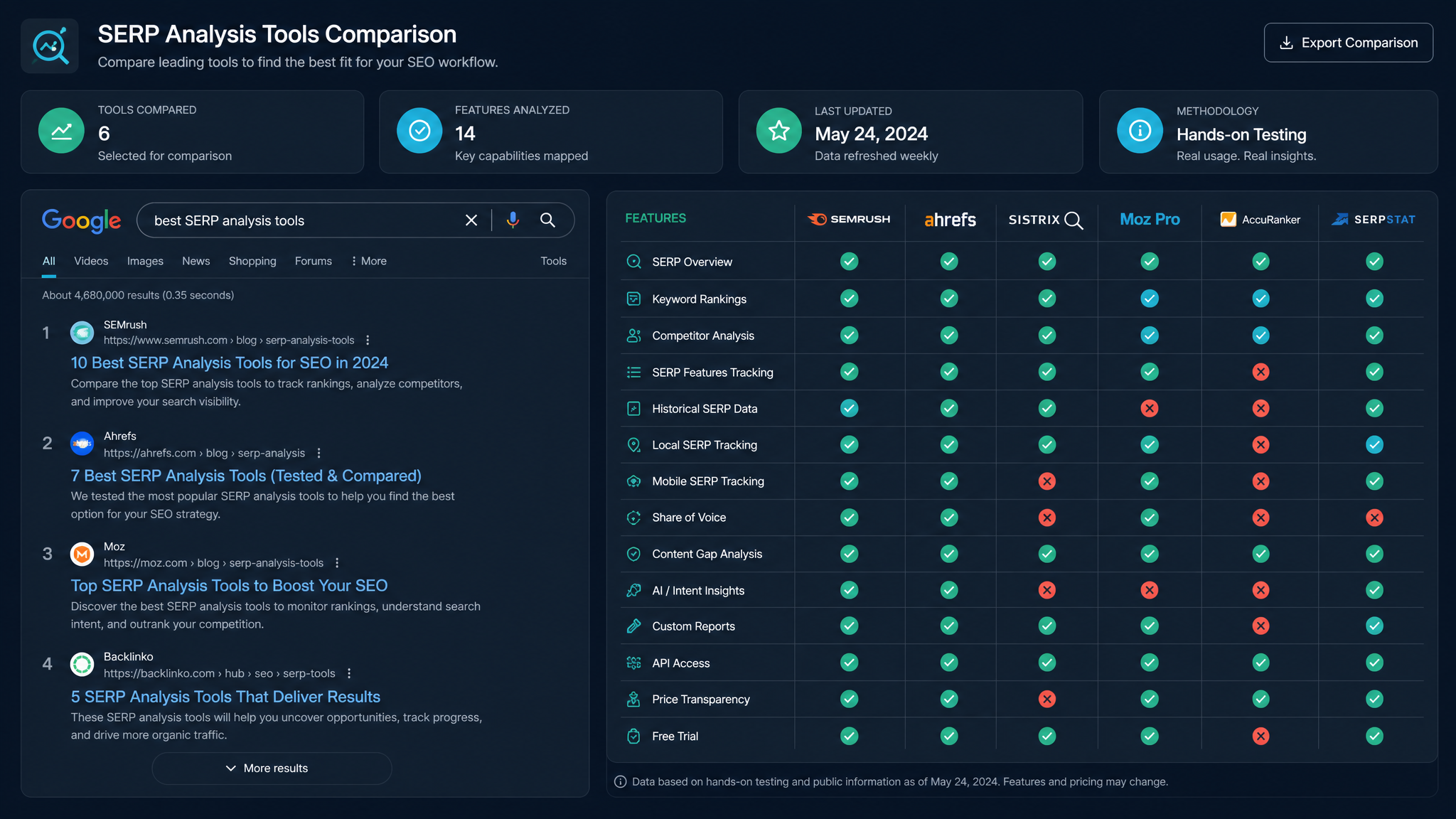Click the Moz Pro column header
Image resolution: width=1456 pixels, height=819 pixels.
(1150, 219)
